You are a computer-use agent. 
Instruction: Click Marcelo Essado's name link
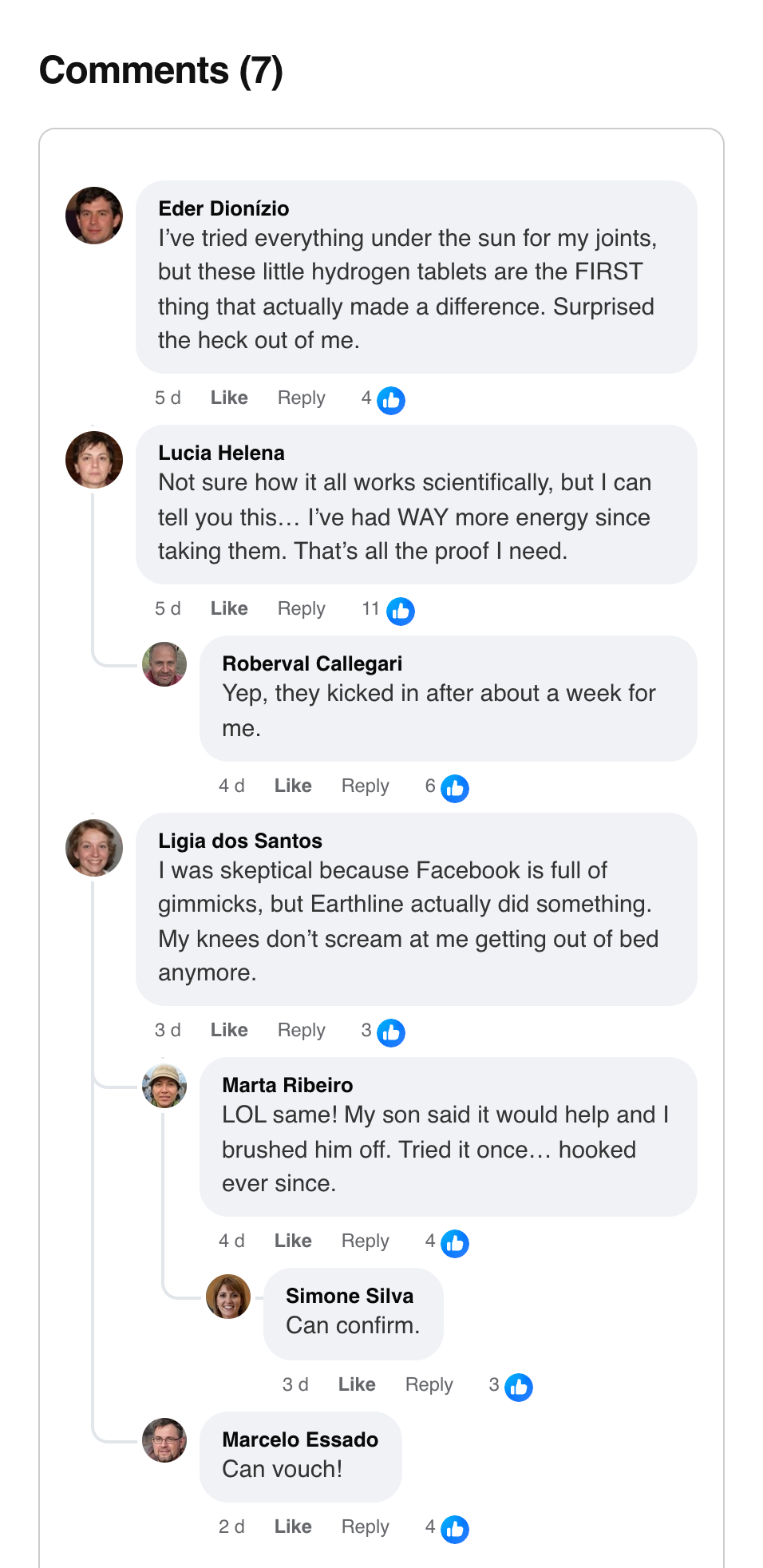coord(300,1439)
